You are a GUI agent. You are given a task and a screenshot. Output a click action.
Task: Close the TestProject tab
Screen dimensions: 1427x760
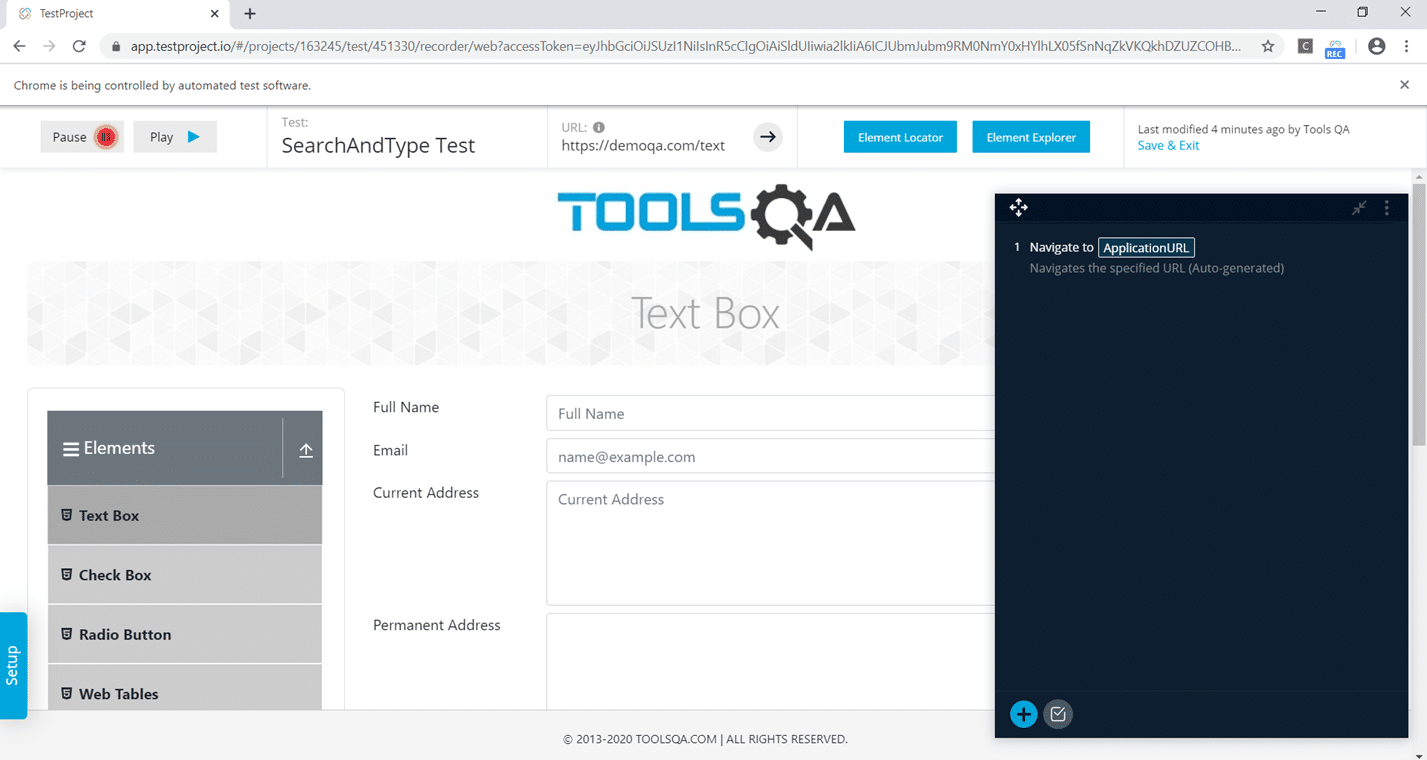215,14
